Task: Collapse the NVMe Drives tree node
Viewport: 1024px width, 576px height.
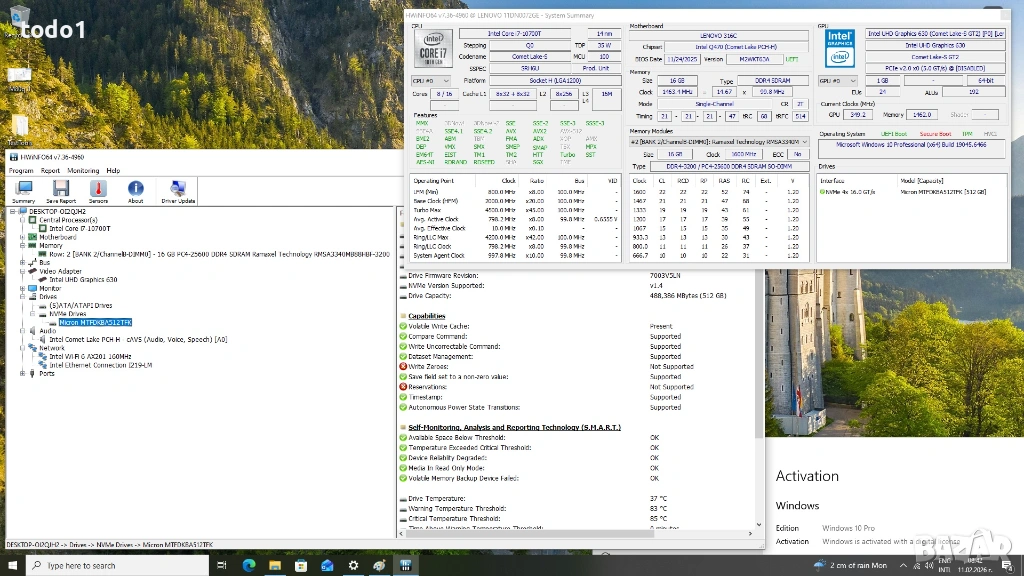Action: click(x=31, y=314)
